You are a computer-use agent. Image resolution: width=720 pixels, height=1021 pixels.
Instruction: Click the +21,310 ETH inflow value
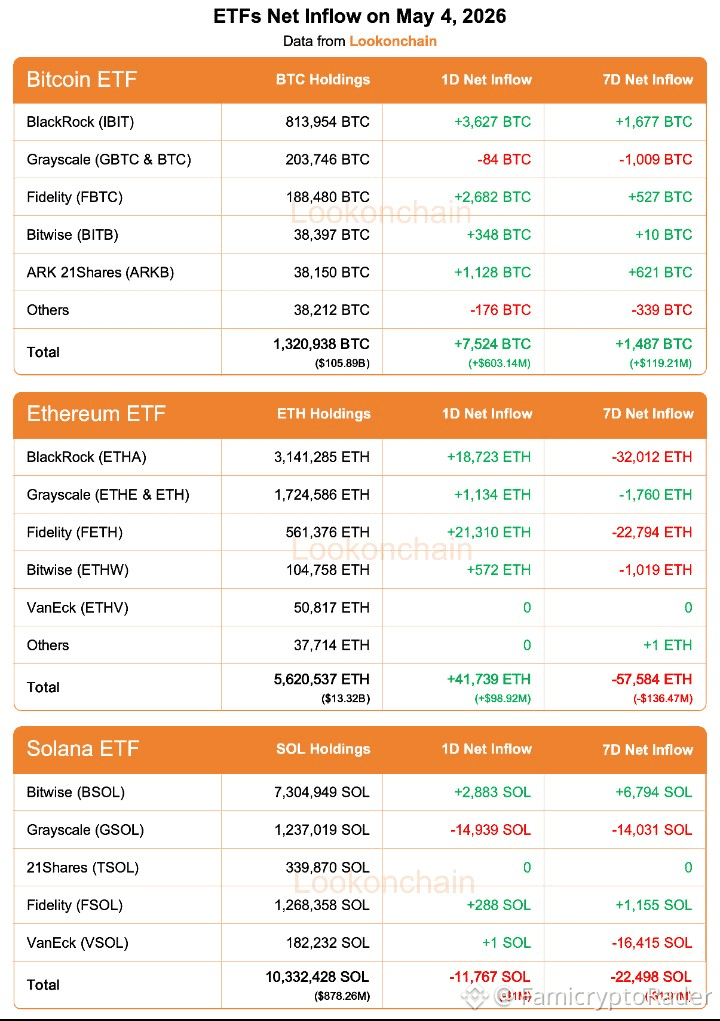(489, 532)
